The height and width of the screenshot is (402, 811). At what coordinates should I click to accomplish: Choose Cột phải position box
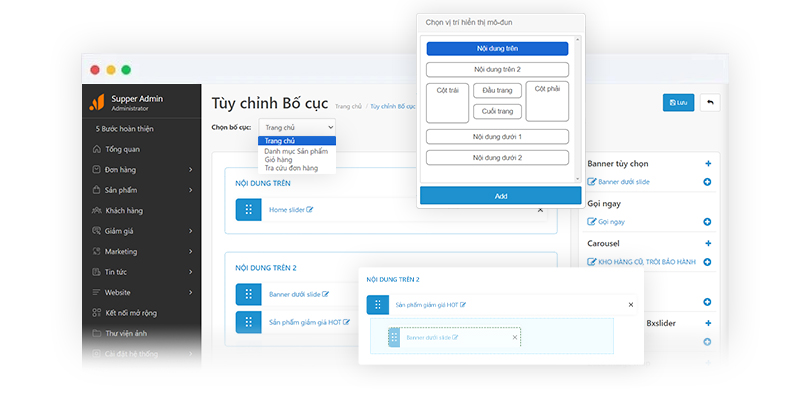[x=547, y=101]
